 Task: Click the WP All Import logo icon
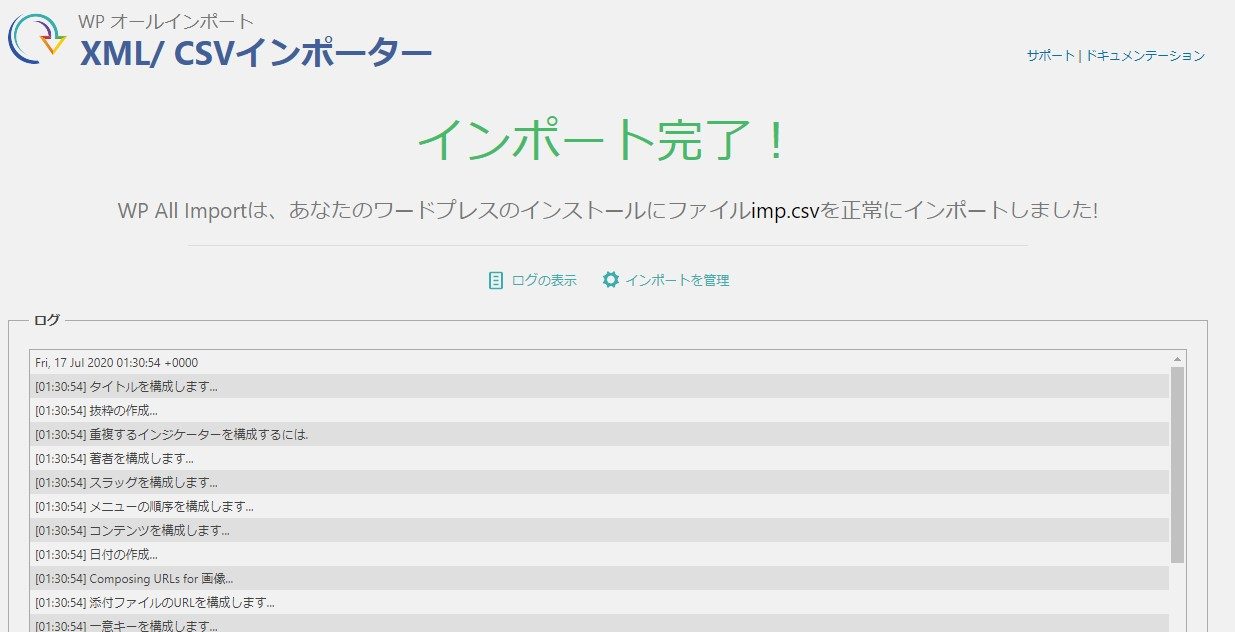pyautogui.click(x=38, y=40)
